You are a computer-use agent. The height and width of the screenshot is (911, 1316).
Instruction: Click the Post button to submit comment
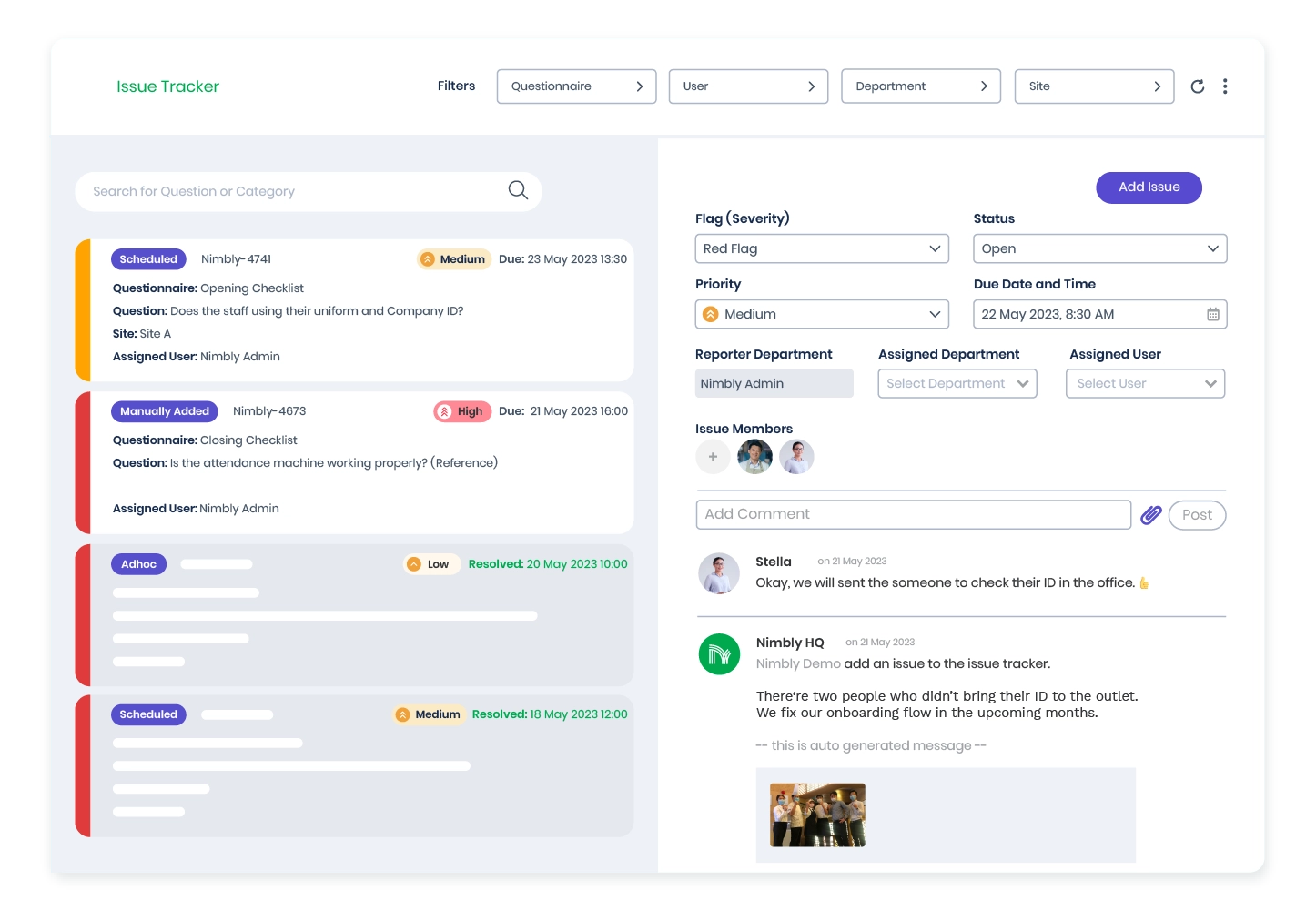[x=1197, y=514]
